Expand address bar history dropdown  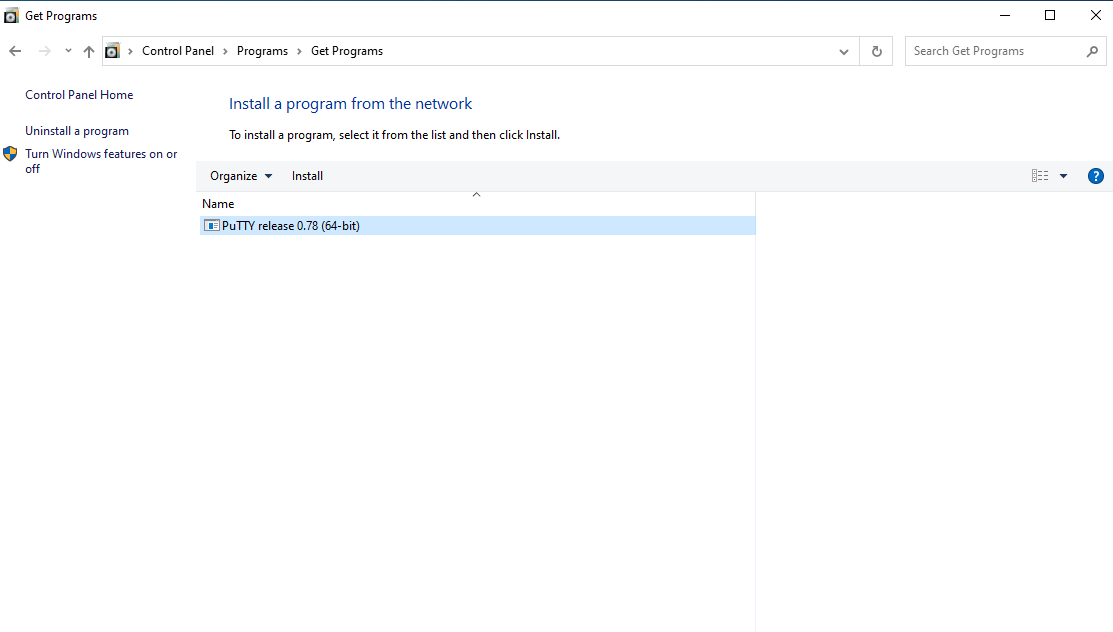coord(843,51)
